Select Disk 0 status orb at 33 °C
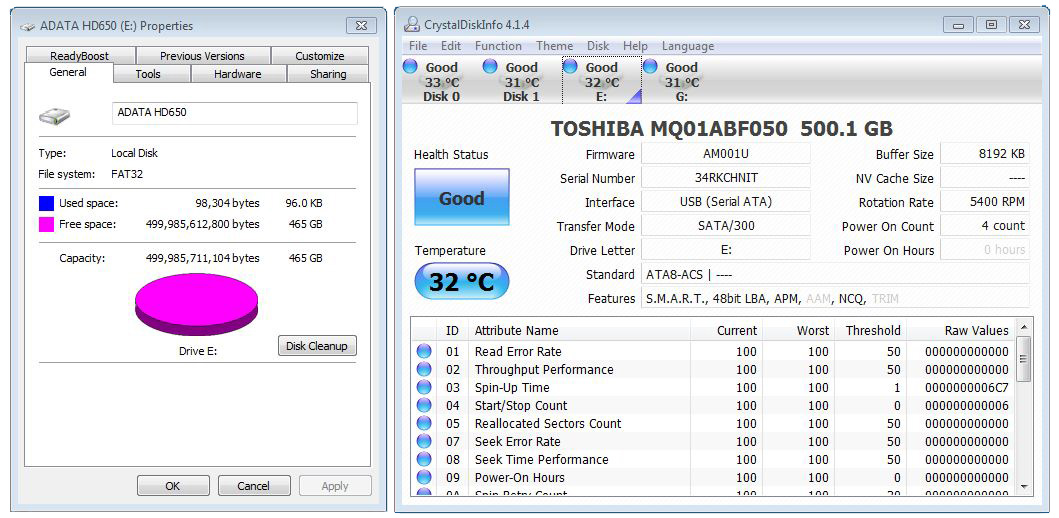The height and width of the screenshot is (518, 1059). 409,66
